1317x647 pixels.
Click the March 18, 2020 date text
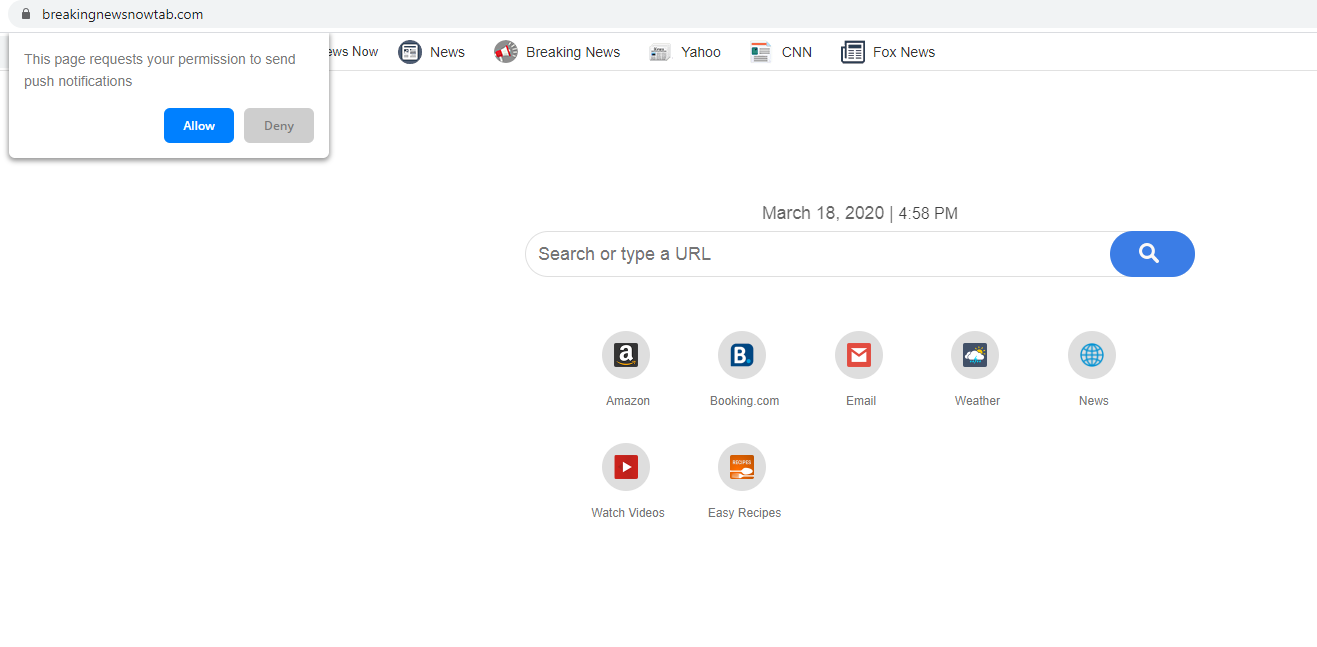pos(823,213)
